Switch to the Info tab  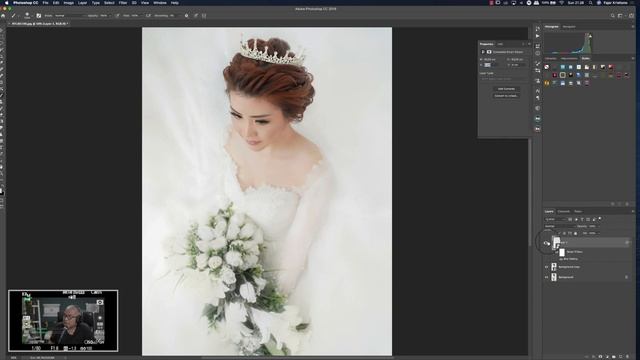coord(500,44)
